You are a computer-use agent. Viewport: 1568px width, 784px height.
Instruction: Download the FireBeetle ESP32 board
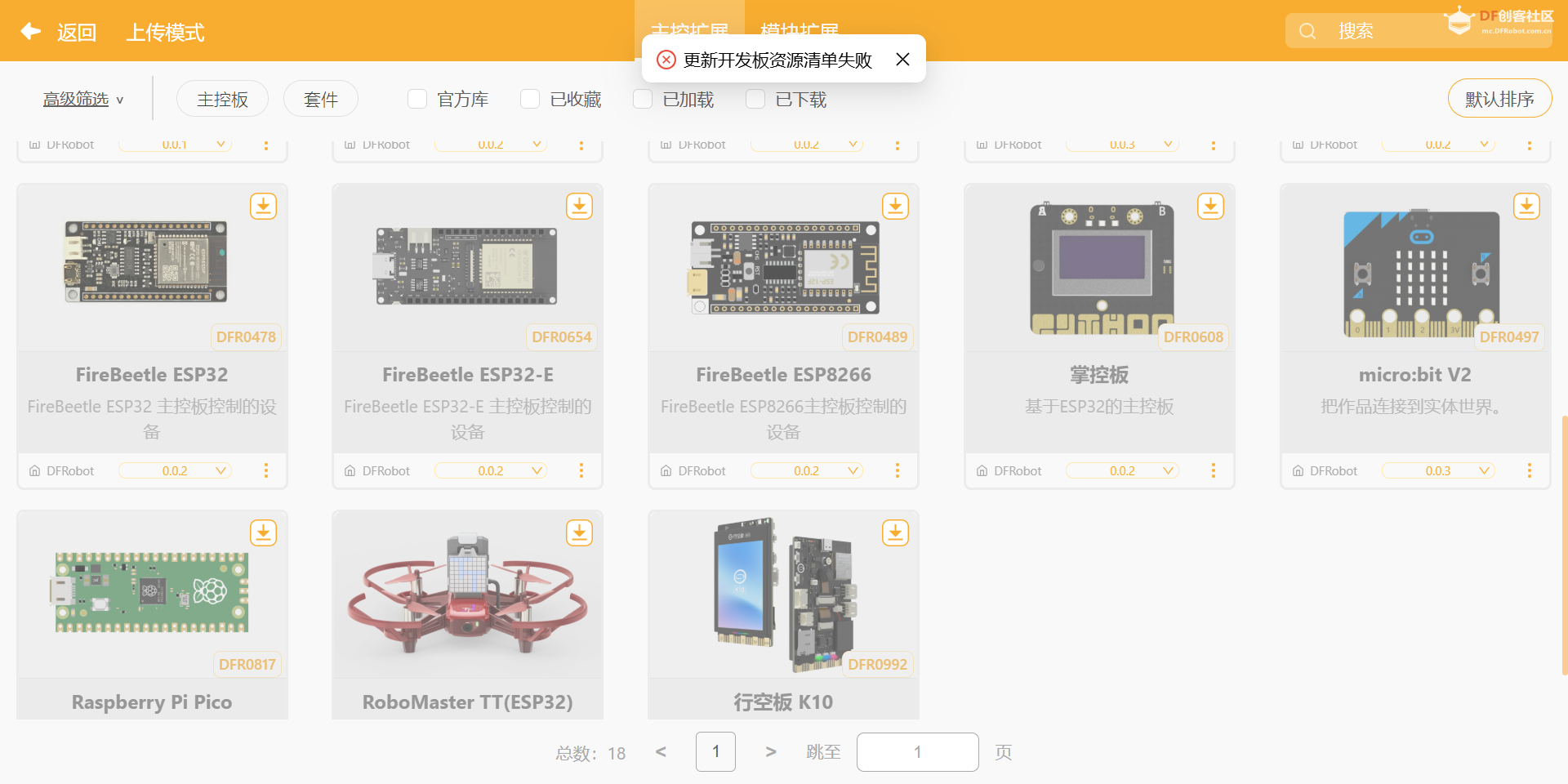point(263,206)
